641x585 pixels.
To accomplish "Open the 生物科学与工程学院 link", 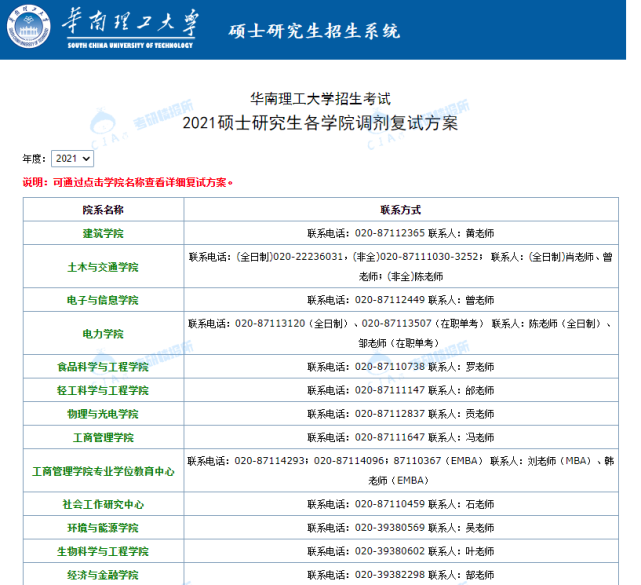I will [103, 551].
